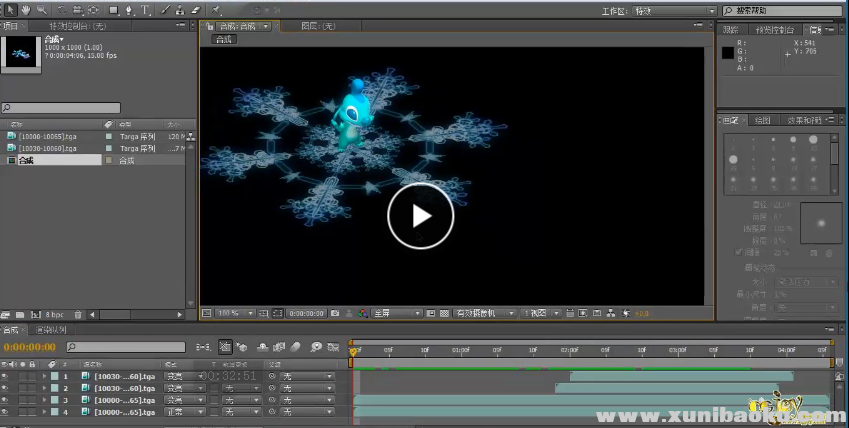Delete selected item with trash icon
Image resolution: width=849 pixels, height=428 pixels.
click(x=78, y=314)
